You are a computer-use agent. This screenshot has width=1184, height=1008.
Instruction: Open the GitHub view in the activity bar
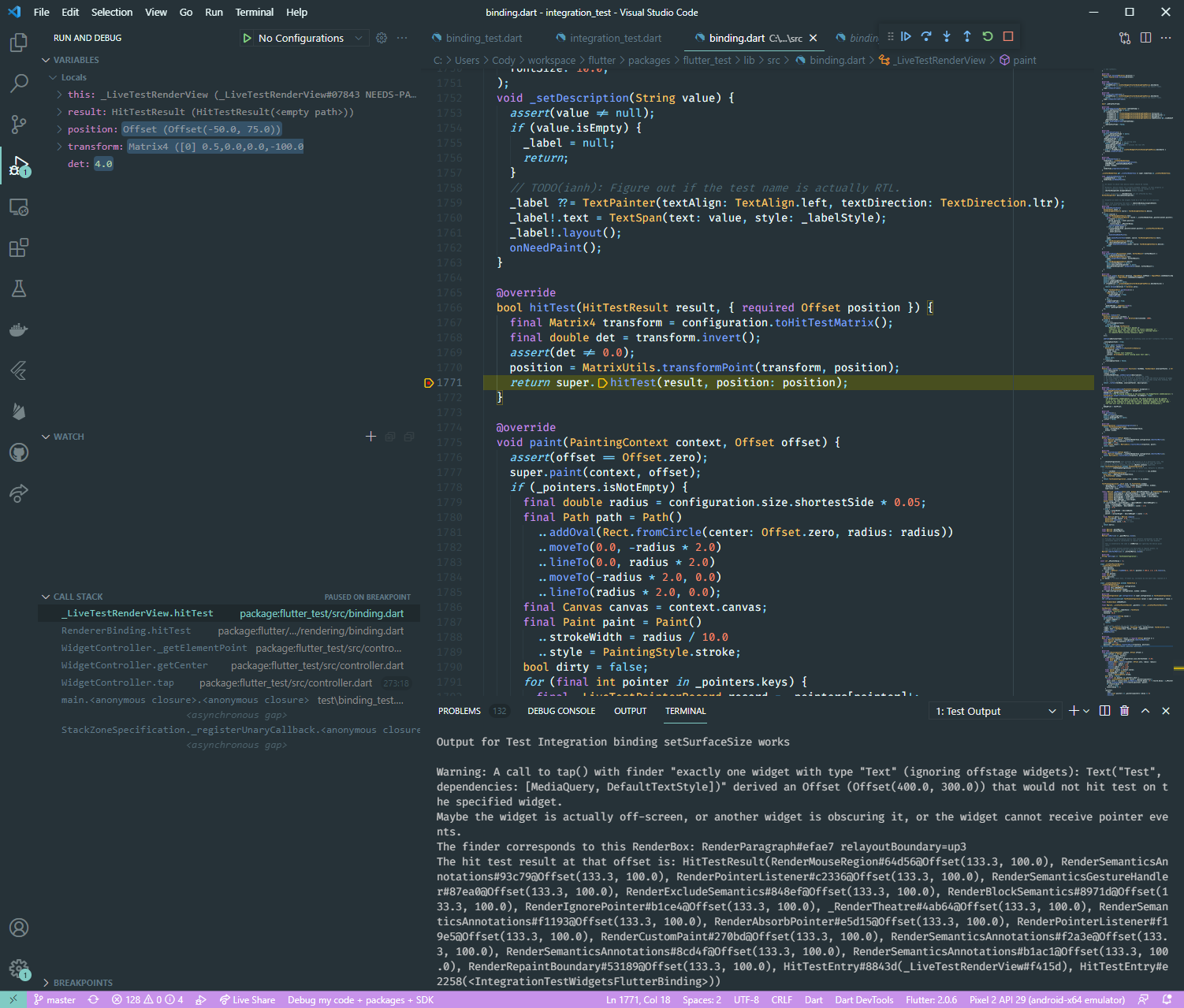point(19,452)
